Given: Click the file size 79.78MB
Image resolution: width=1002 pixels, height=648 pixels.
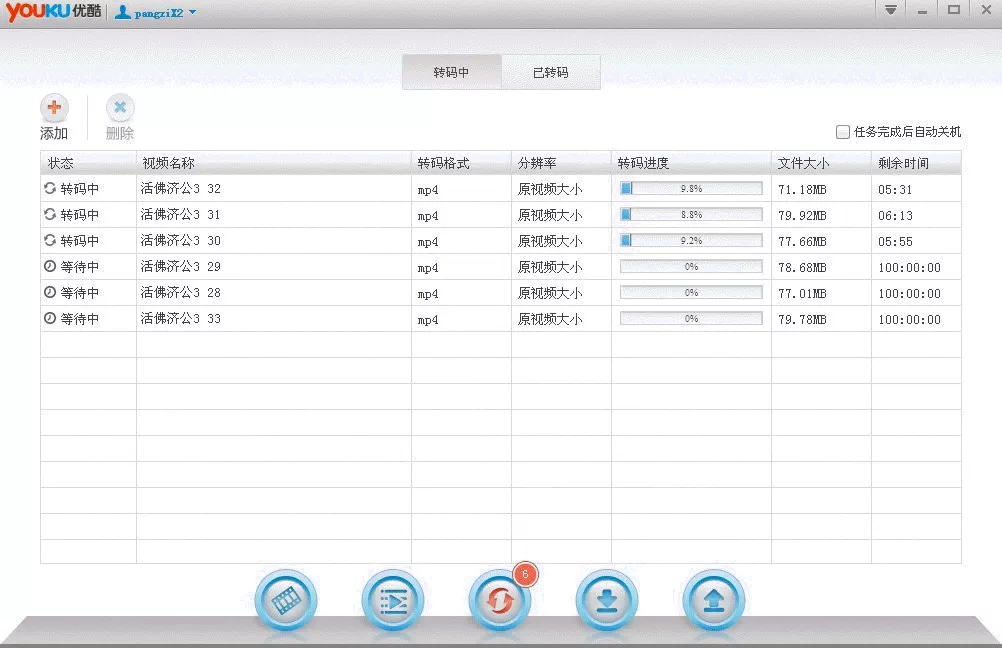Looking at the screenshot, I should [802, 320].
